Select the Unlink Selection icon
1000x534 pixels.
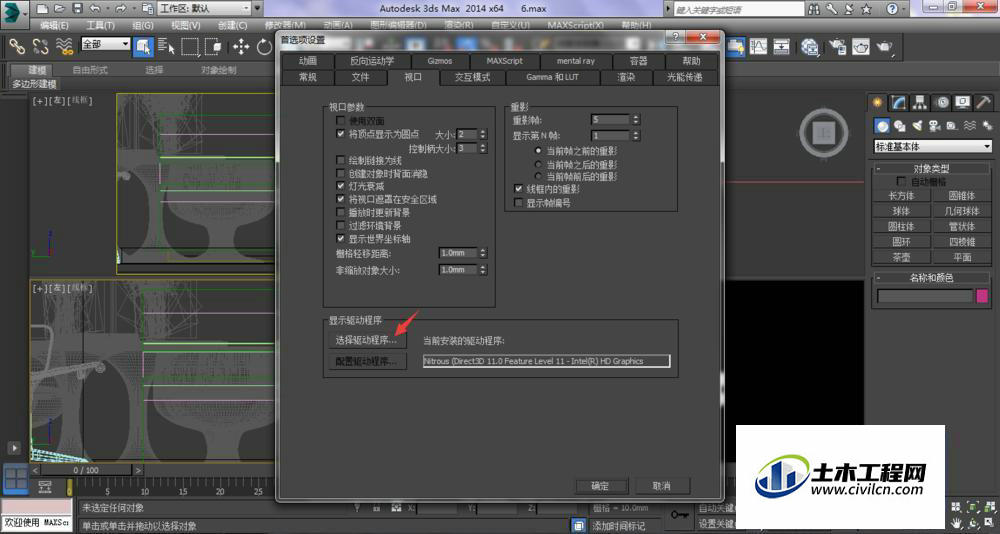click(x=40, y=47)
